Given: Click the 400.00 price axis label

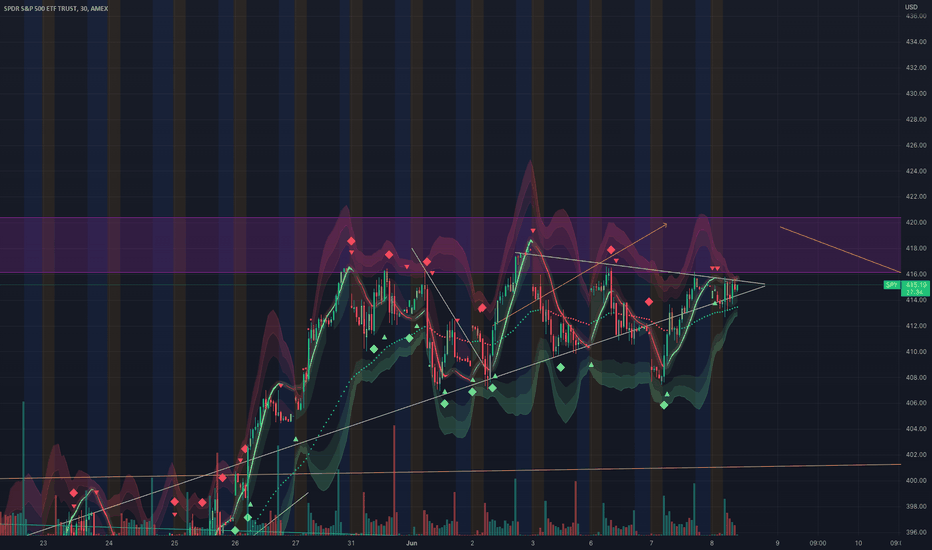Looking at the screenshot, I should pyautogui.click(x=916, y=480).
